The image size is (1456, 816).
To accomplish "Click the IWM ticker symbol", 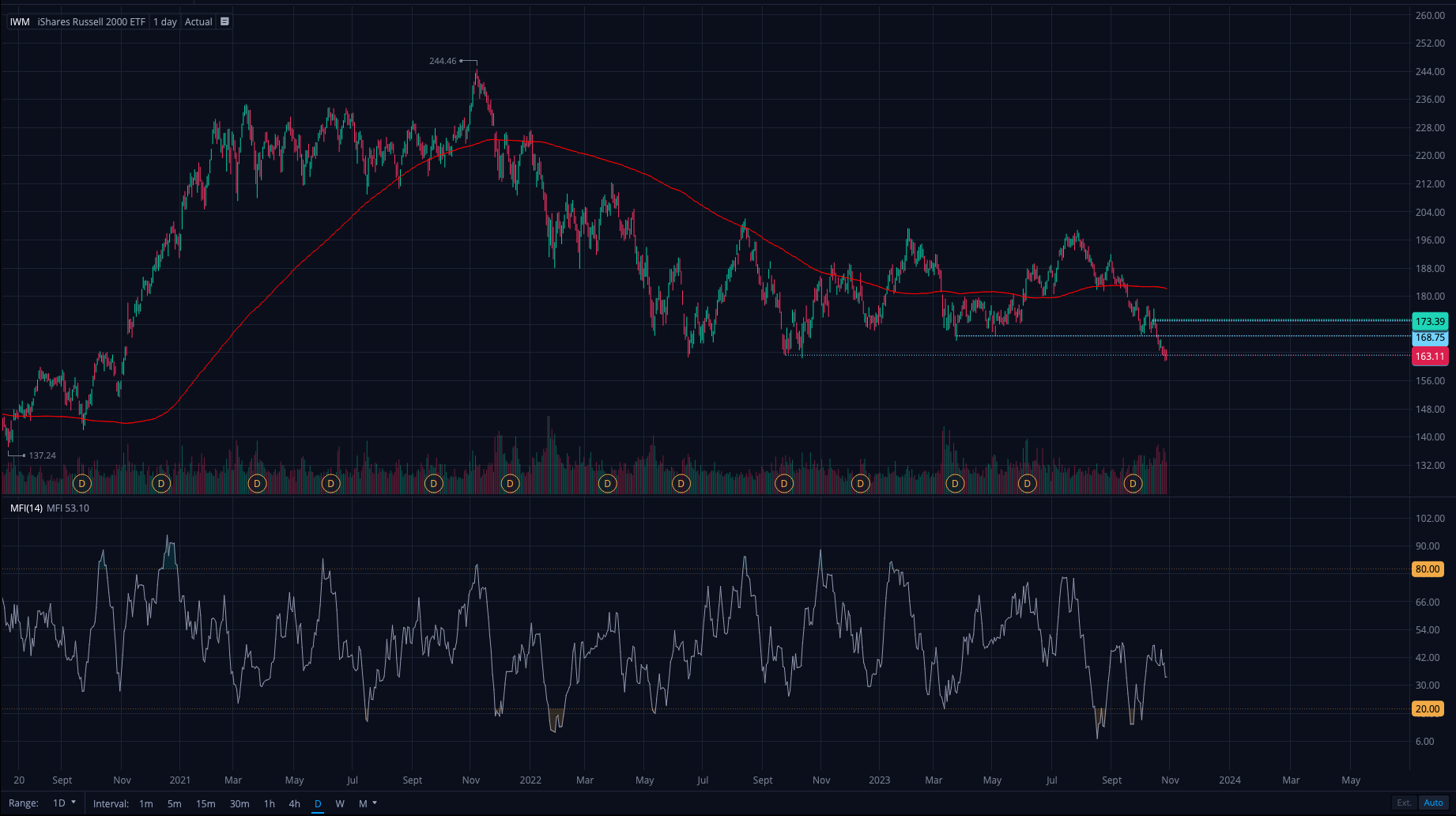I will [20, 21].
